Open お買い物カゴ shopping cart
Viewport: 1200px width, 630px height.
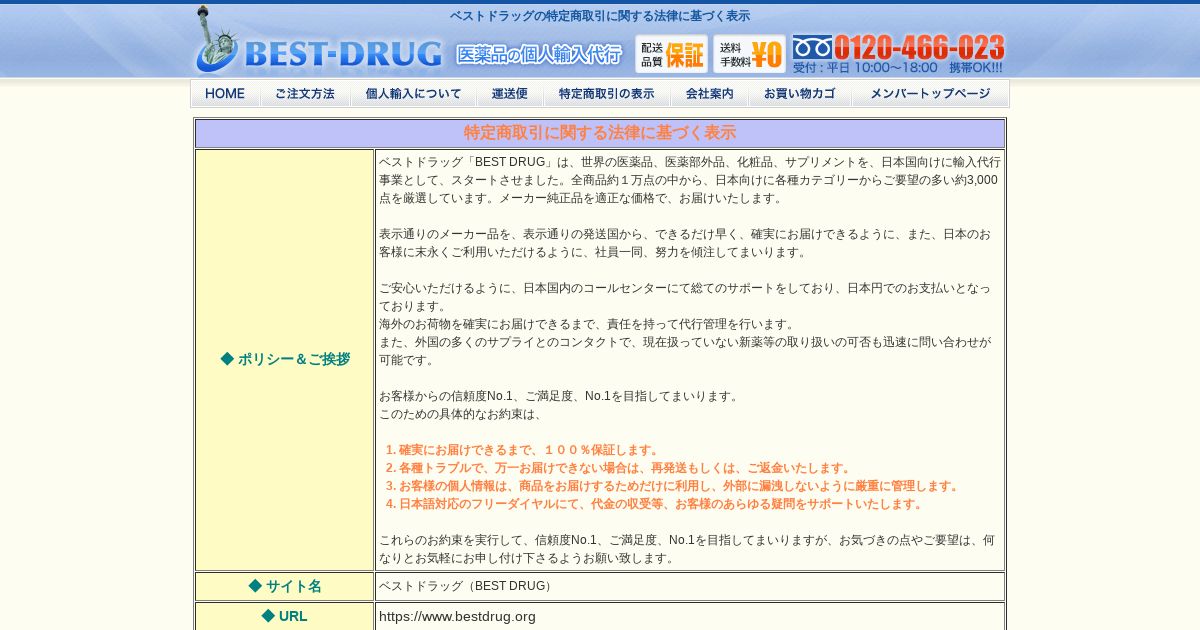coord(800,94)
